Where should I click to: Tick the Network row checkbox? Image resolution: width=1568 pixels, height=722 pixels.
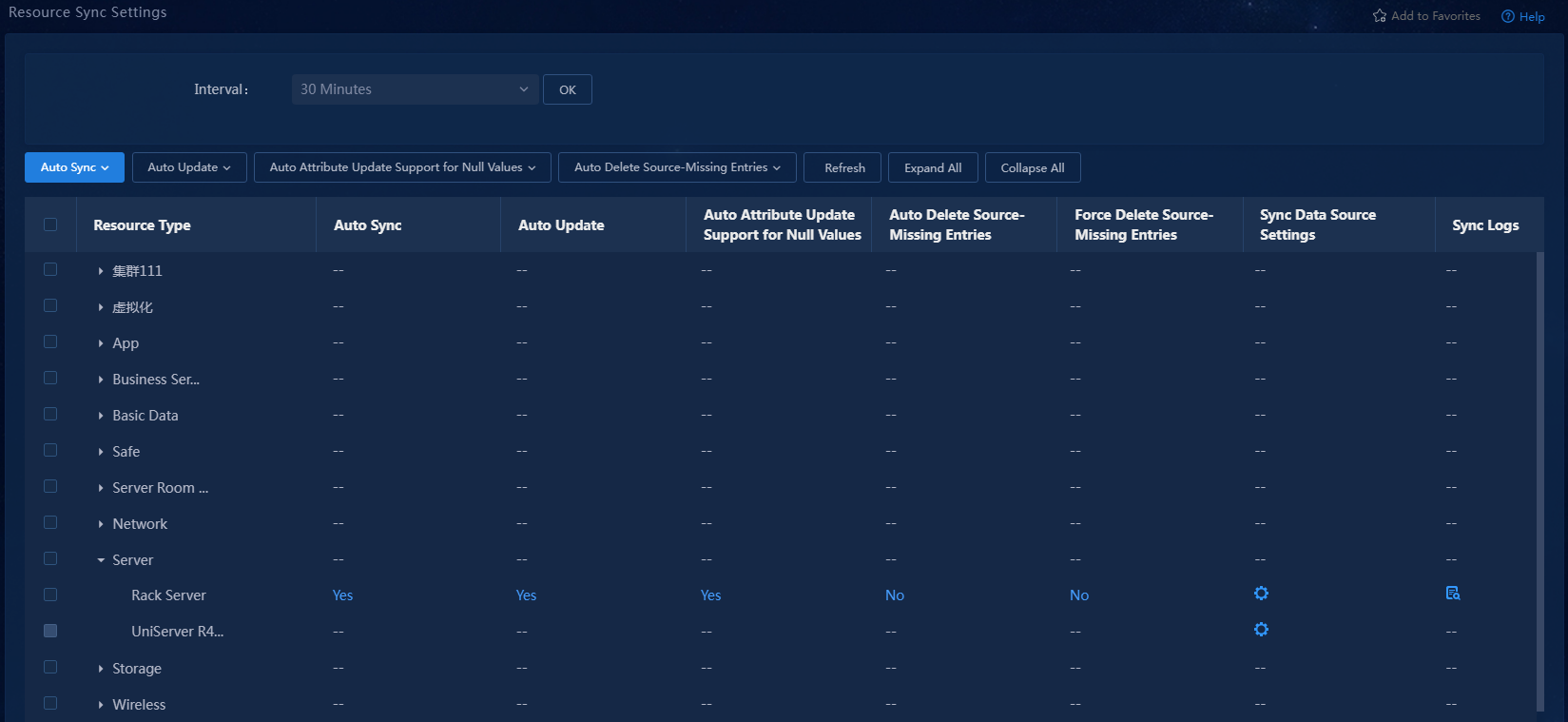point(50,522)
